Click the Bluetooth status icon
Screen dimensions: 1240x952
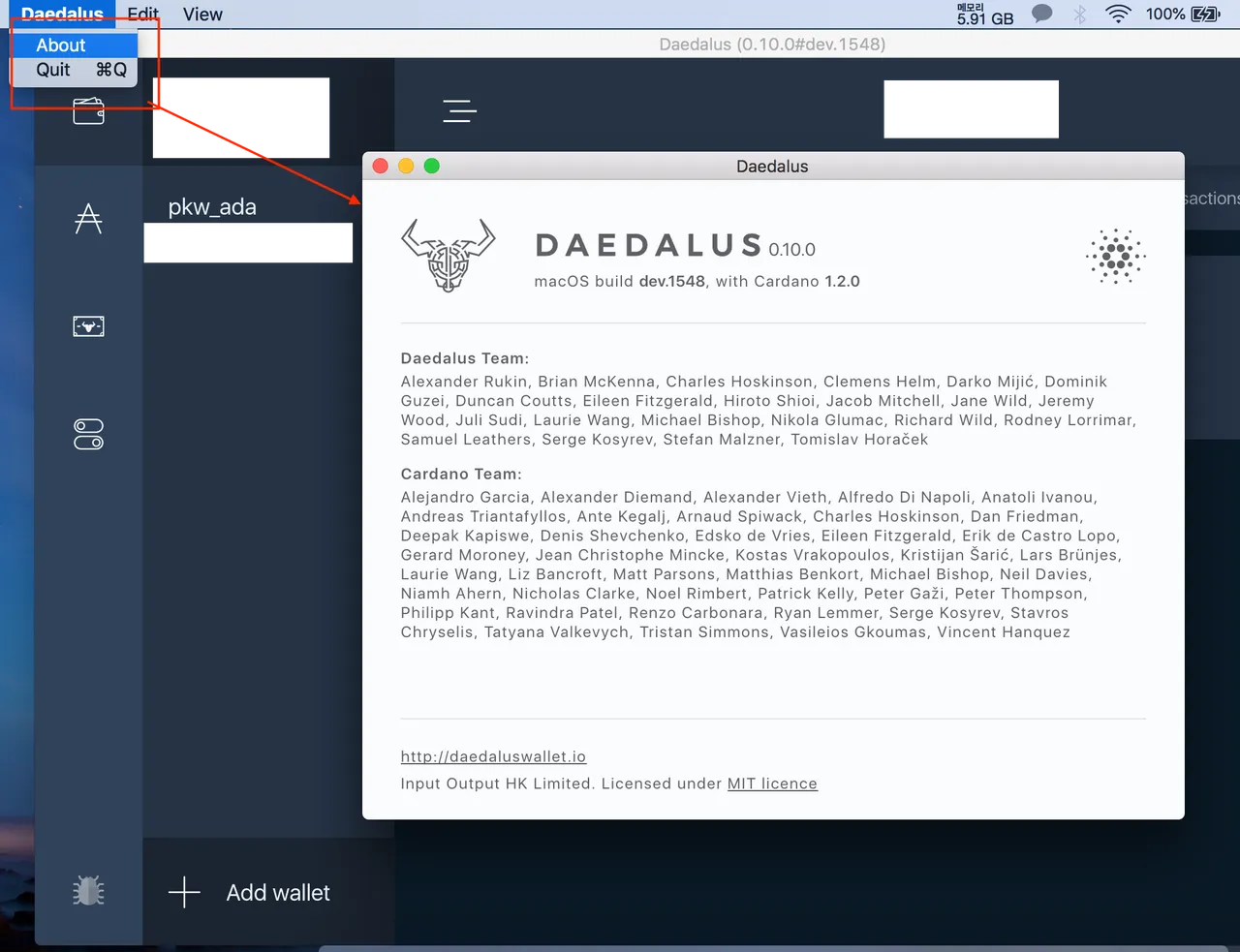1080,14
